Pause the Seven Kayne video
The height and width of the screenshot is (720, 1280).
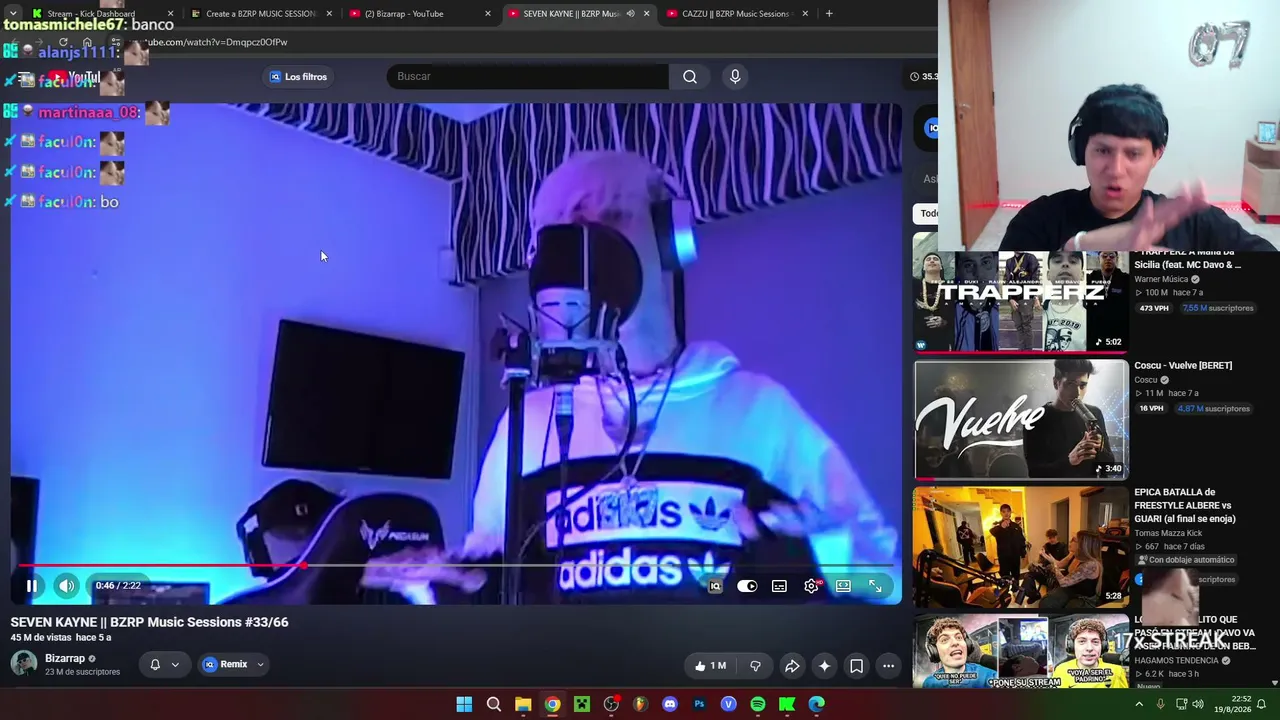tap(31, 586)
